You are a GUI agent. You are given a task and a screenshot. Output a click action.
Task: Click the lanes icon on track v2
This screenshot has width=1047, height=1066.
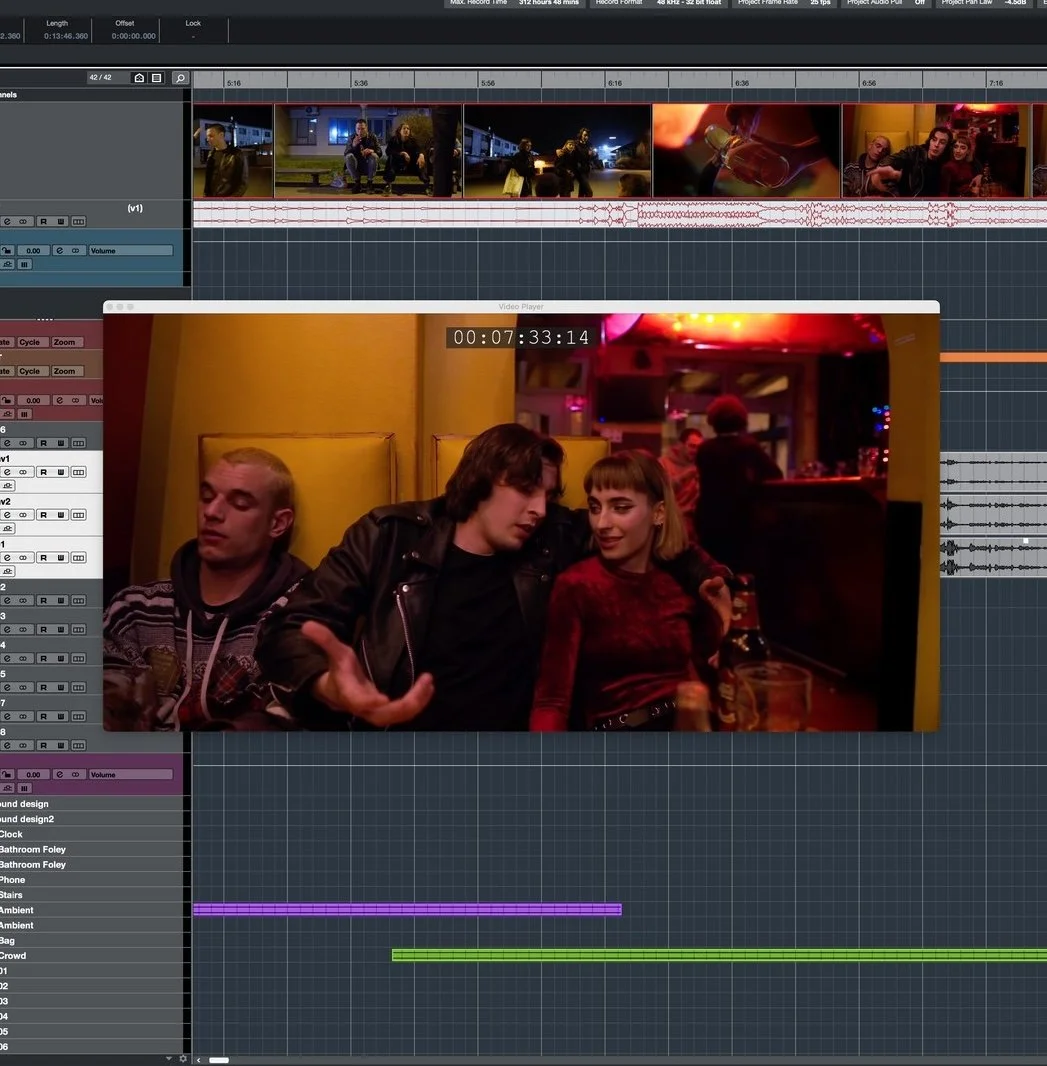79,515
